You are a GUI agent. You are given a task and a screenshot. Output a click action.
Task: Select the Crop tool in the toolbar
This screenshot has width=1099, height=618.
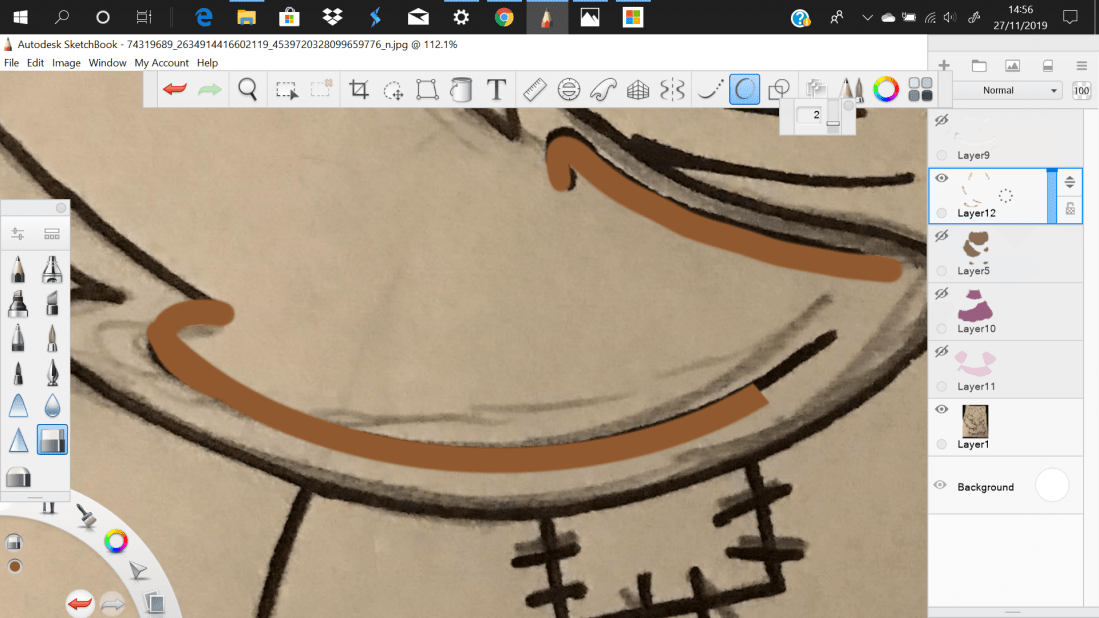click(x=357, y=89)
